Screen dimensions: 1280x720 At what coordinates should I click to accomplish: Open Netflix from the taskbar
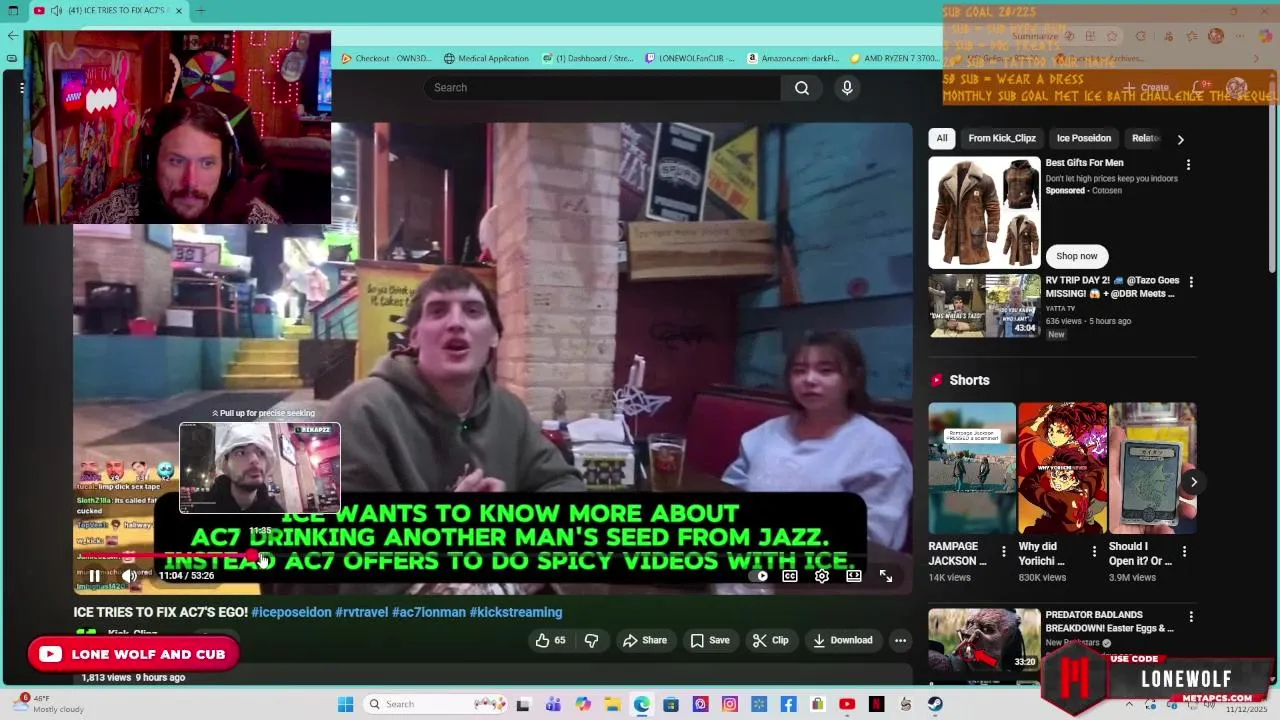tap(877, 704)
